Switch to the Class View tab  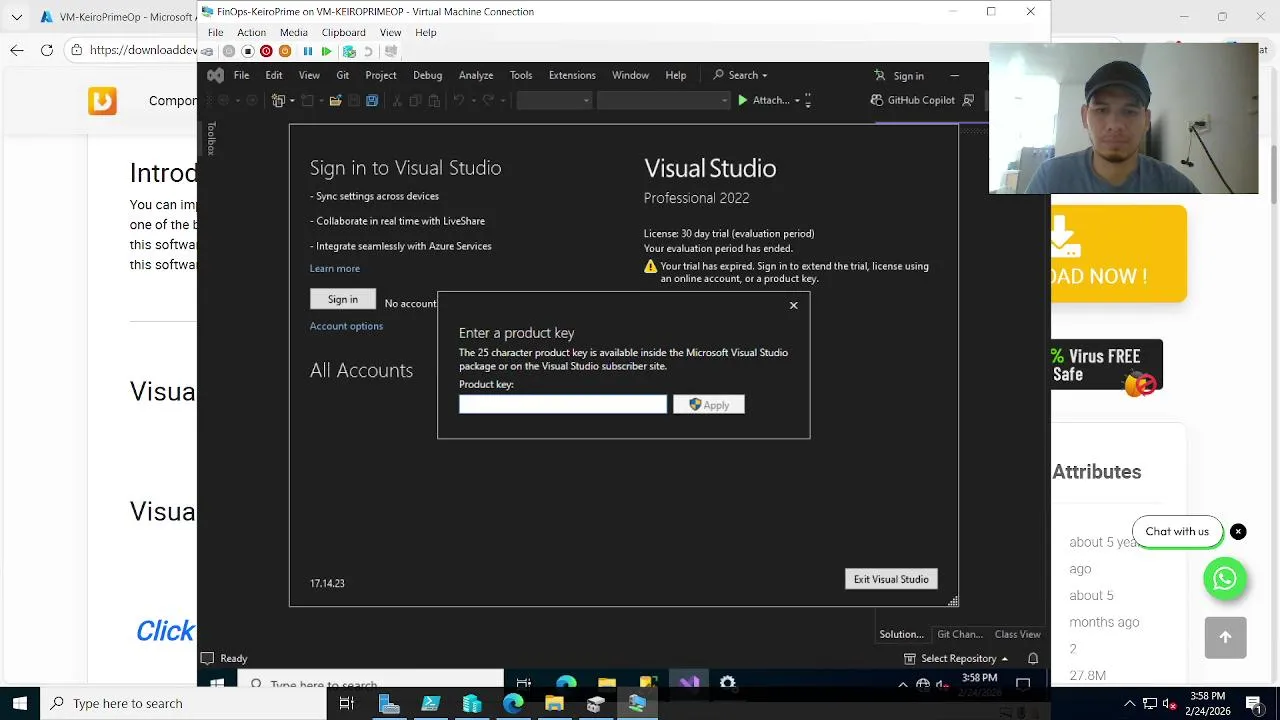[1017, 634]
